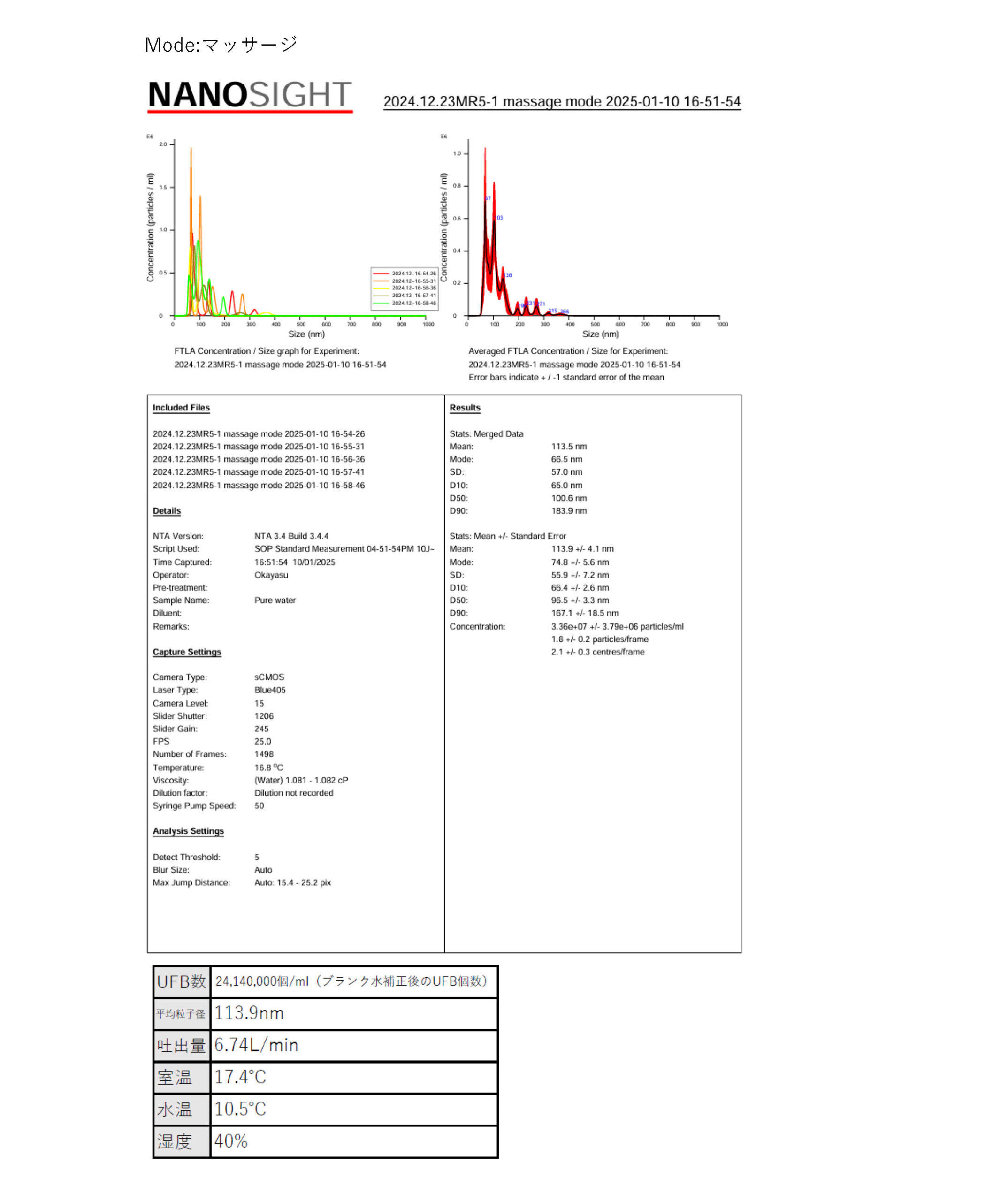This screenshot has height=1201, width=1008.
Task: Click the 'Capture Settings' heading
Action: (186, 652)
